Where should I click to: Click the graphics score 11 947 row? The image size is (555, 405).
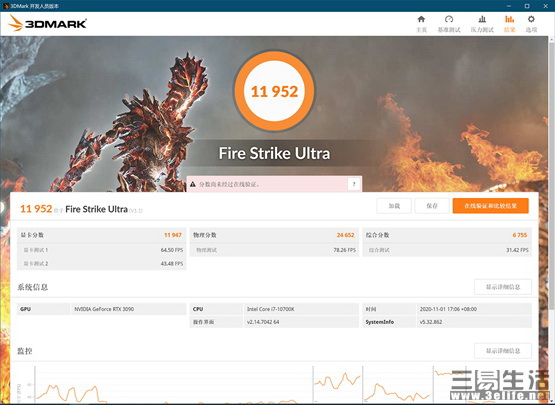point(102,235)
